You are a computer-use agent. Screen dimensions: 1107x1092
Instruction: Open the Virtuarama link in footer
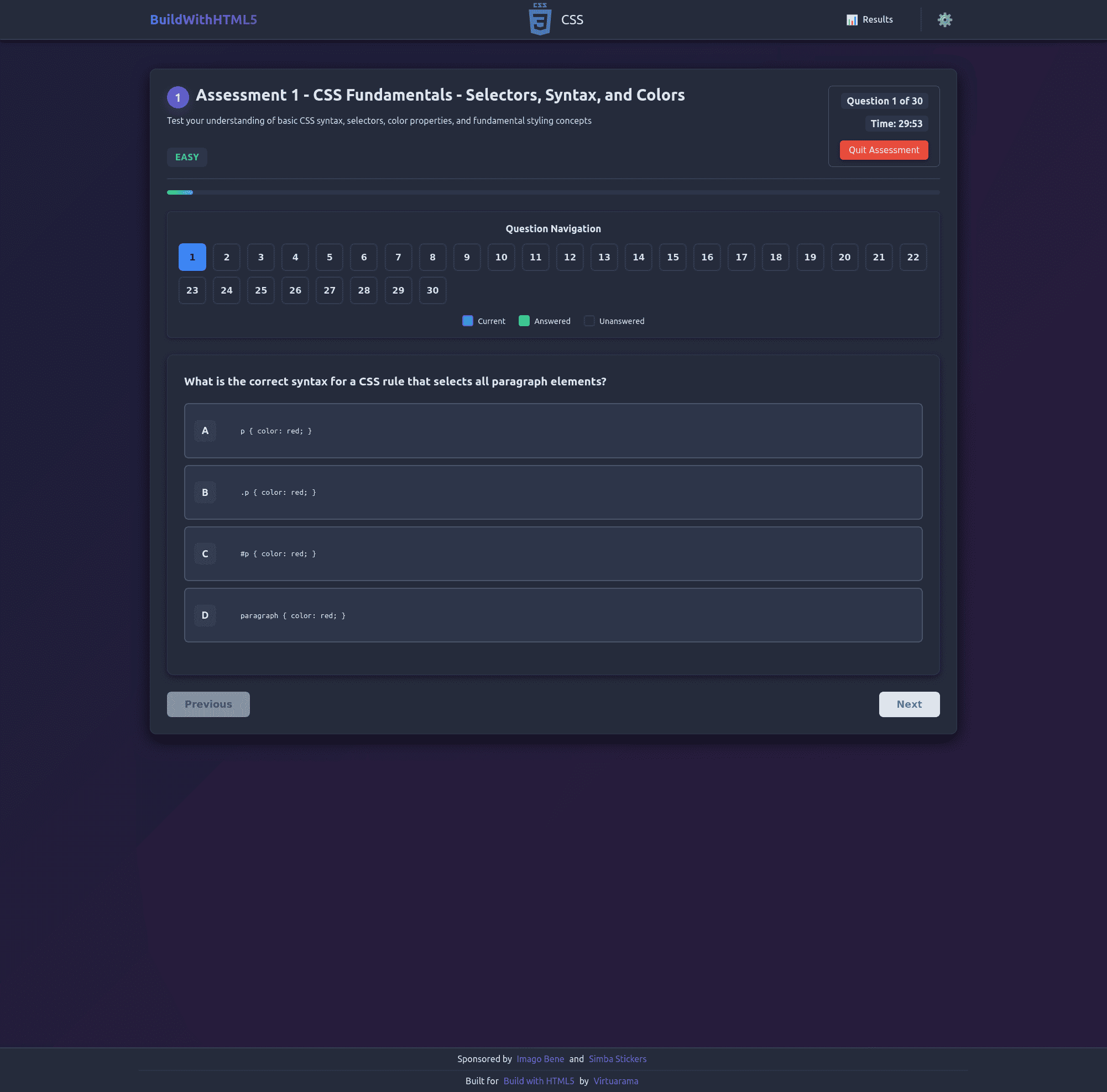point(615,1080)
